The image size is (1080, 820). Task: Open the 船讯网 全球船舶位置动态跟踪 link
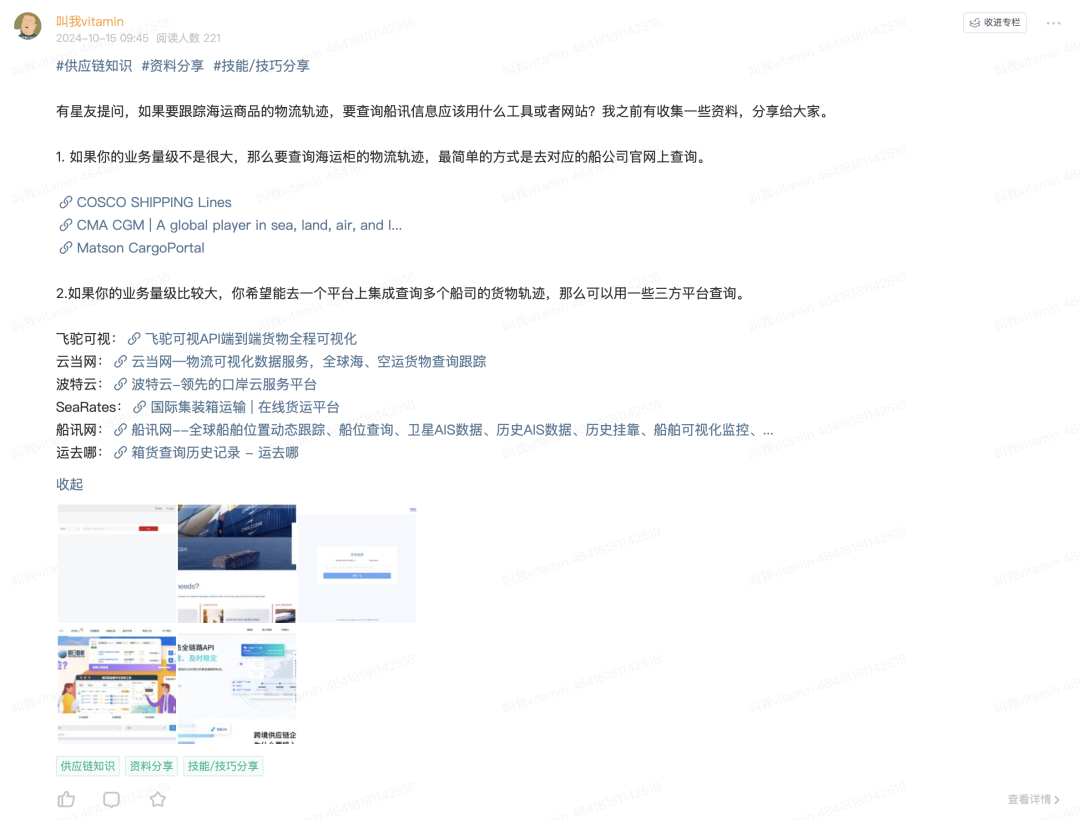coord(453,430)
